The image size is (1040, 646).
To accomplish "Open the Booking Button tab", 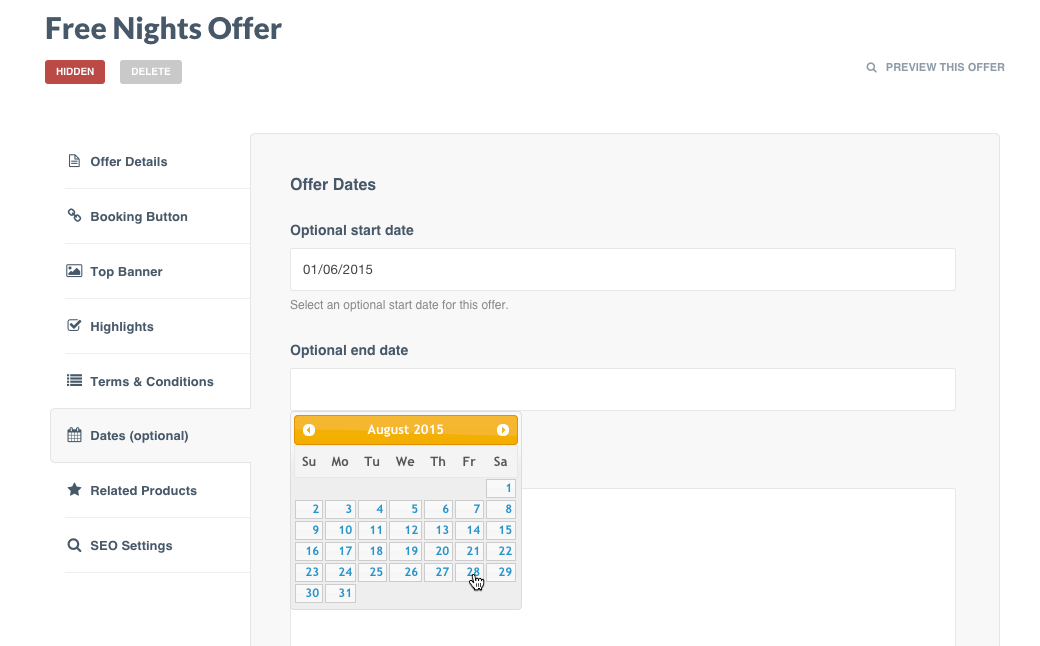I will [x=139, y=216].
